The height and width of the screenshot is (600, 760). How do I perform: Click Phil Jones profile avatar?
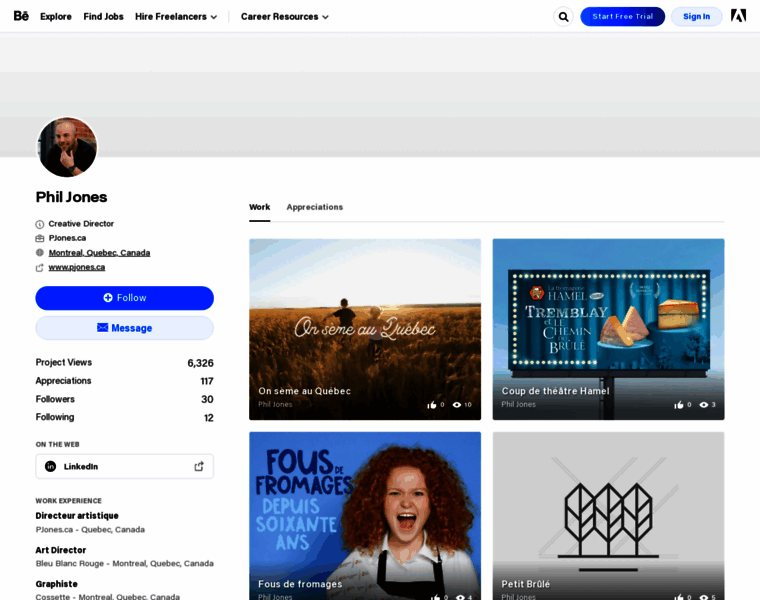coord(67,148)
